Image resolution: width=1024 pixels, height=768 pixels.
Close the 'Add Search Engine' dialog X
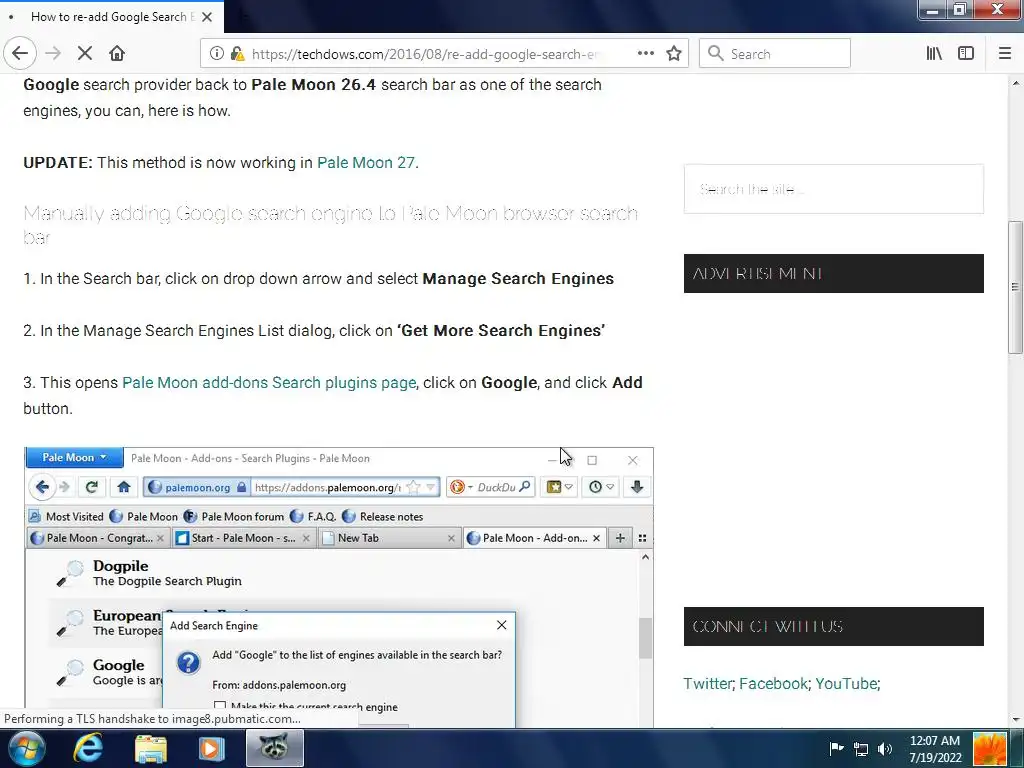[x=502, y=625]
